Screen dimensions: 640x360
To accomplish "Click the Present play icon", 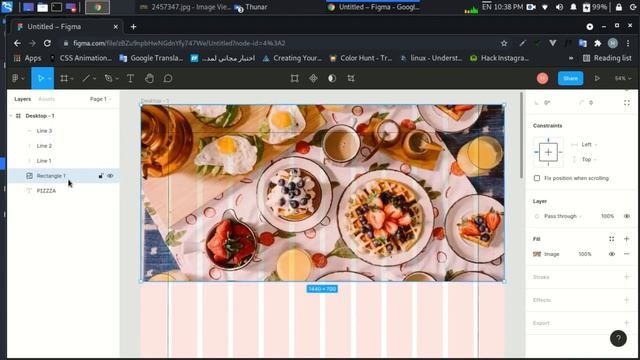I will point(597,78).
